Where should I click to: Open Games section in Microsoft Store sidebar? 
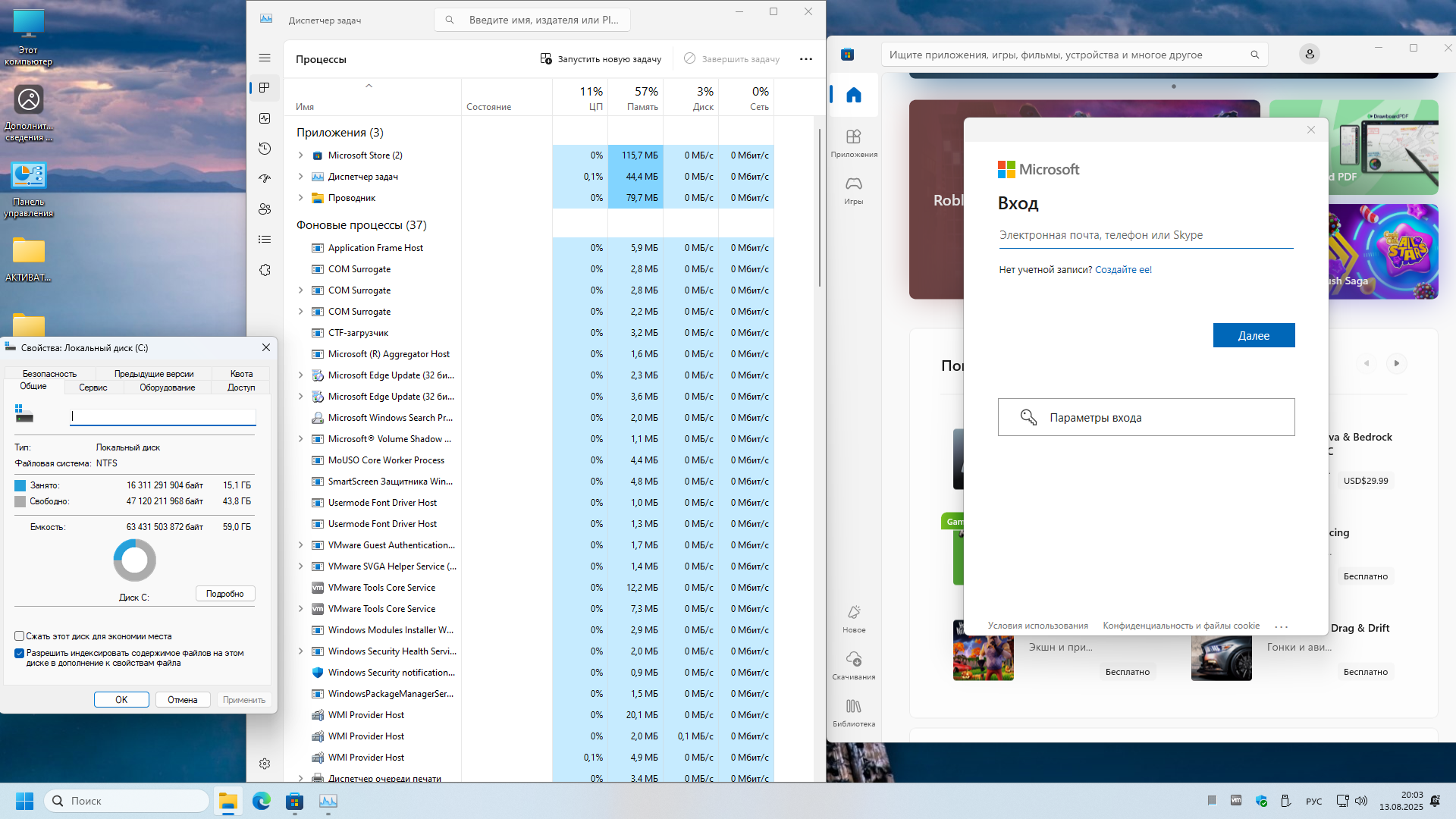point(854,190)
